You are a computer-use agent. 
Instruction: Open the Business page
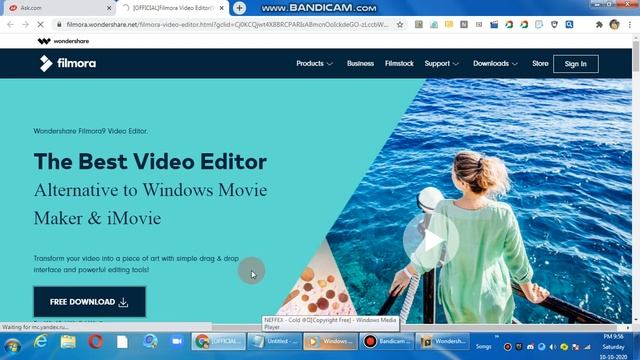[360, 64]
